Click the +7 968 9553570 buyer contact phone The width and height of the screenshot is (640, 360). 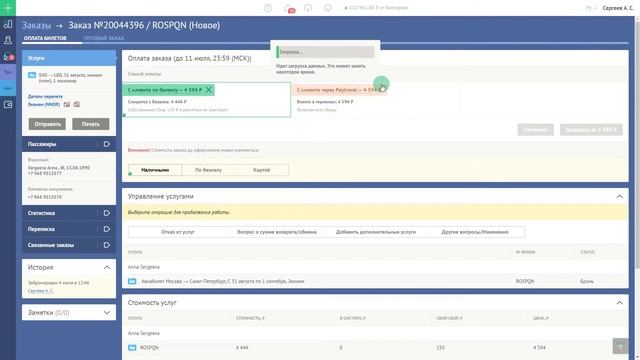click(44, 197)
